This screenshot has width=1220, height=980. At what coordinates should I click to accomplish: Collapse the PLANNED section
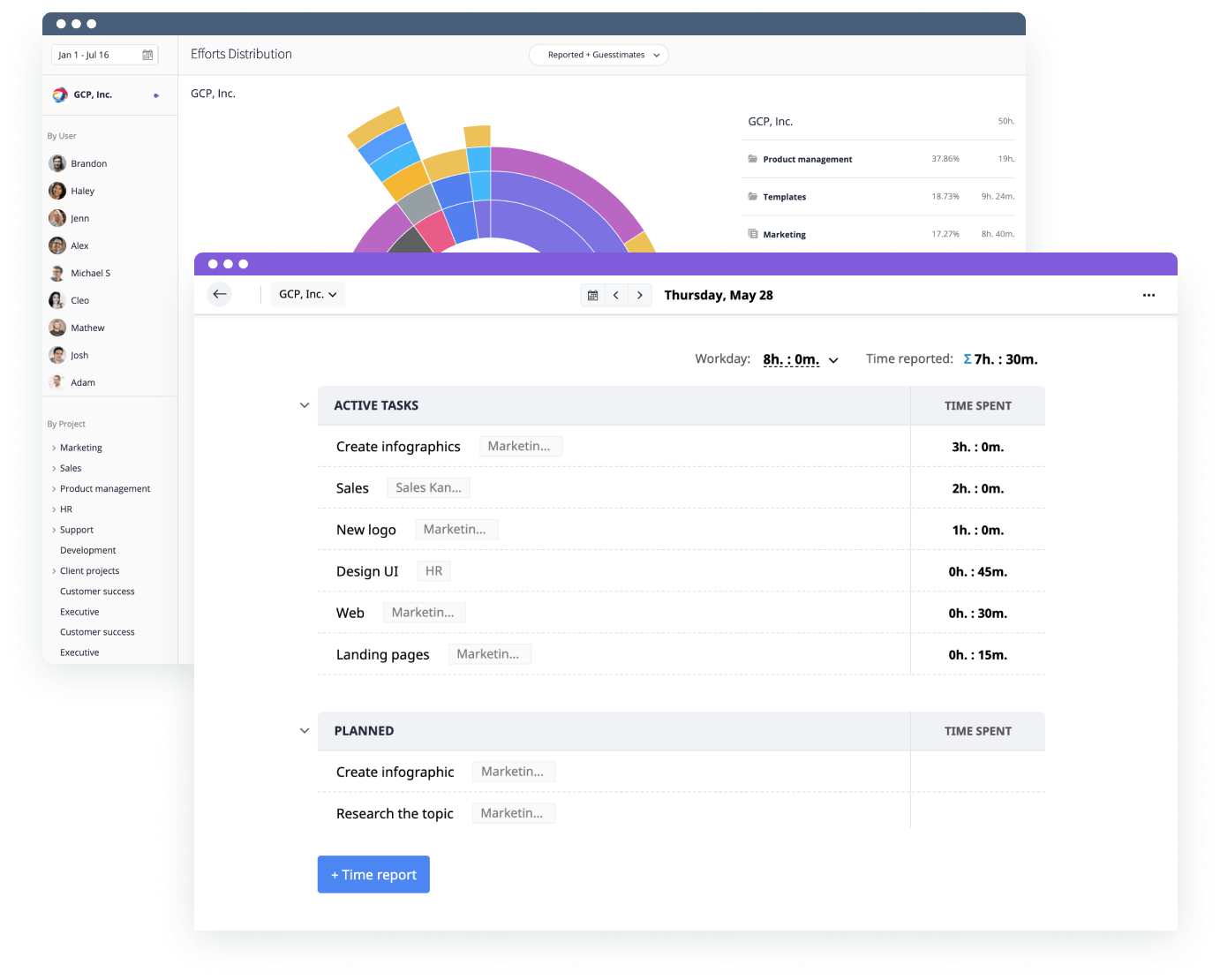(305, 730)
